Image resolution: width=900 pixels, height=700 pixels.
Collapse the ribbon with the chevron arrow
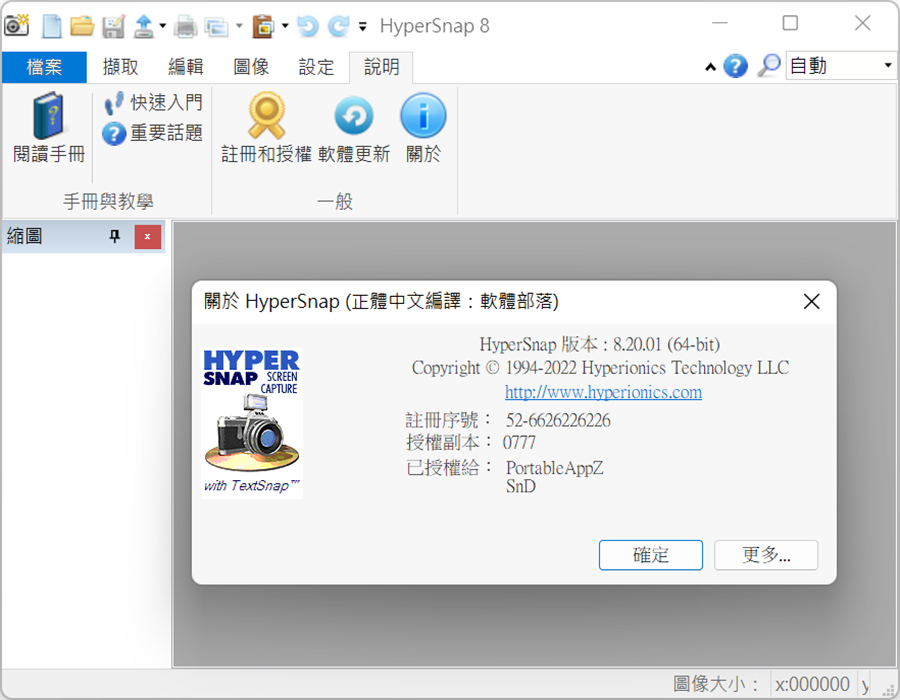(710, 65)
